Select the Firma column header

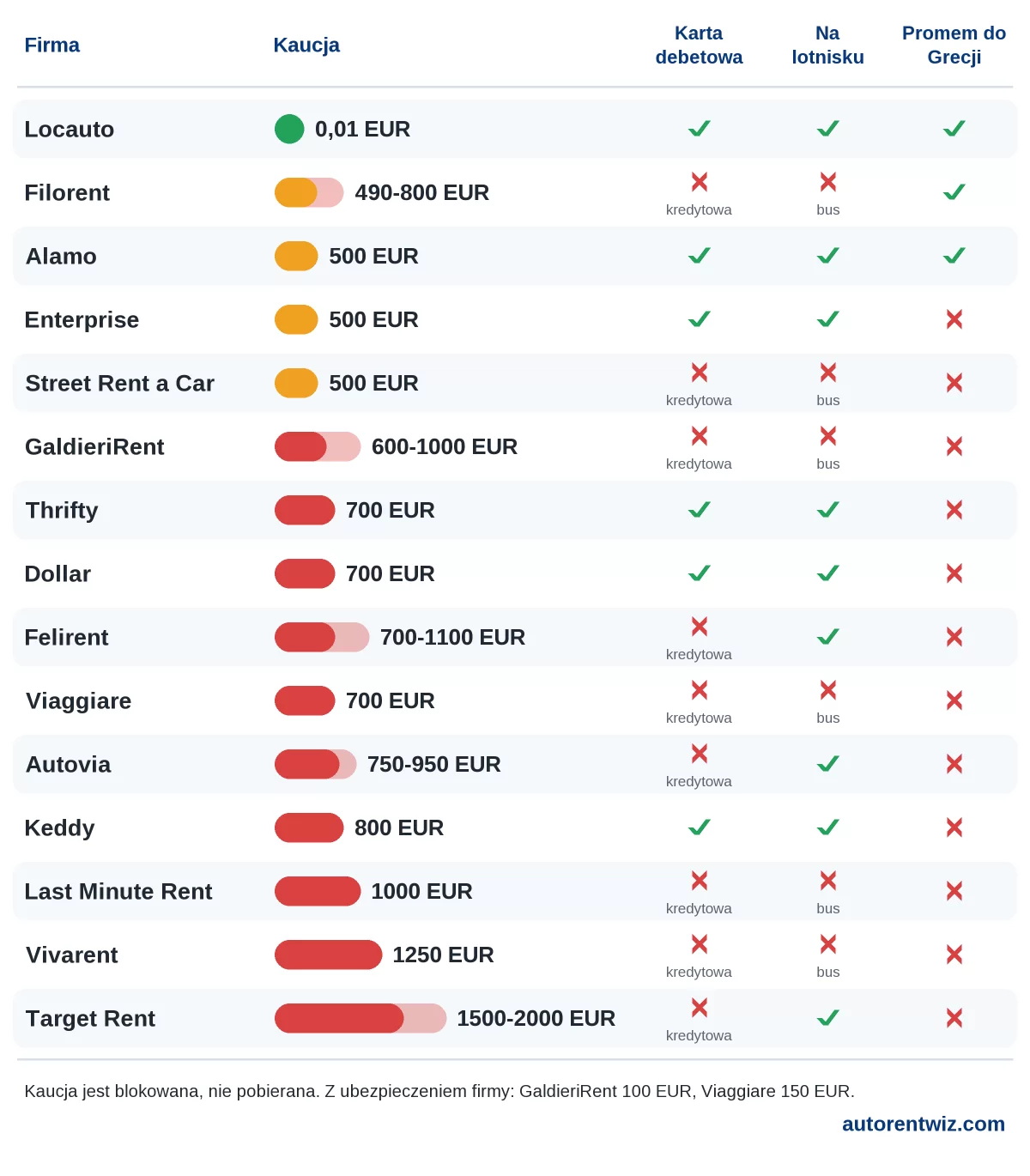point(51,45)
